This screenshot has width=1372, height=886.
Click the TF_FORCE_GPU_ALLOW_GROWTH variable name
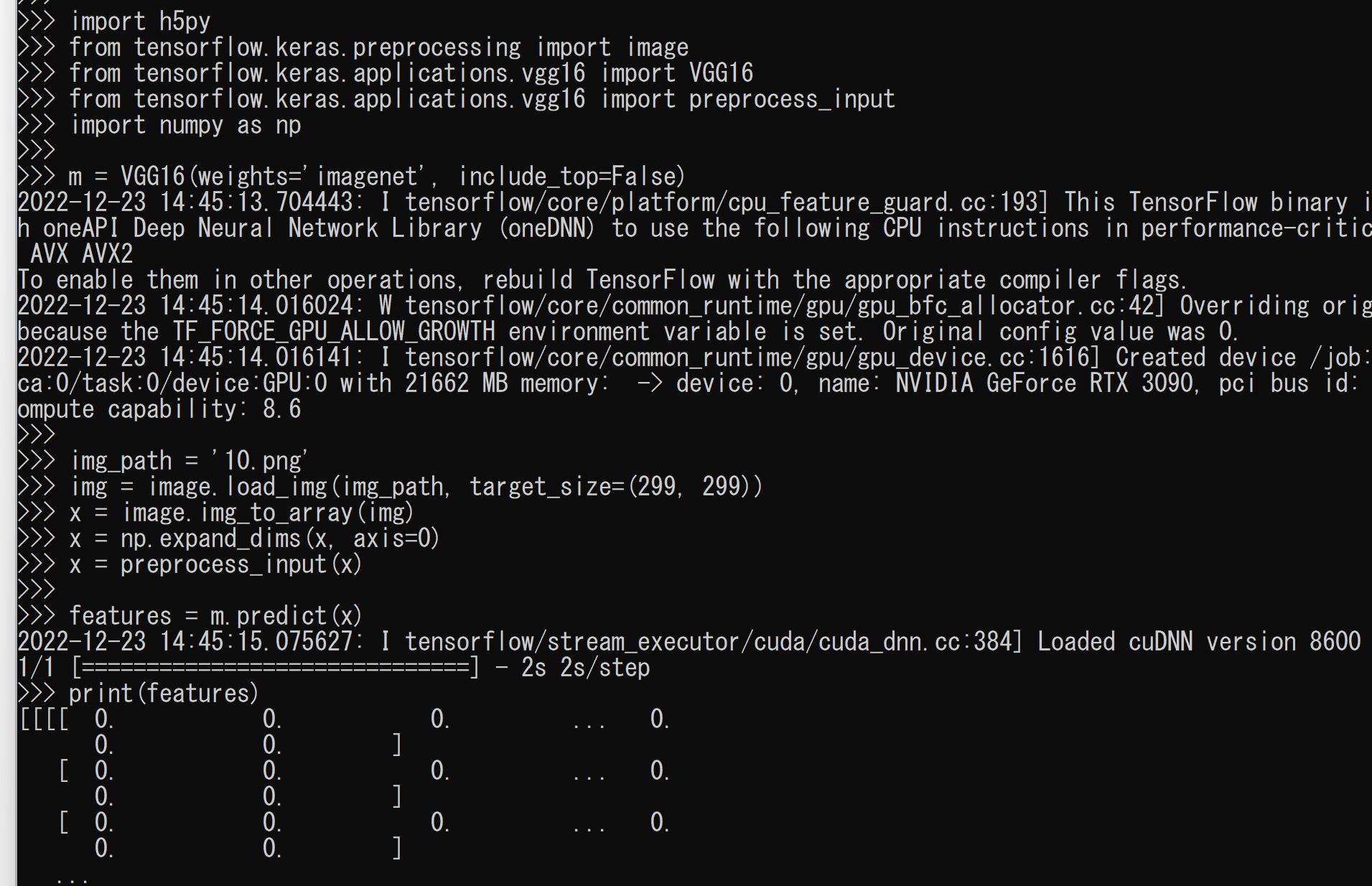pos(334,332)
